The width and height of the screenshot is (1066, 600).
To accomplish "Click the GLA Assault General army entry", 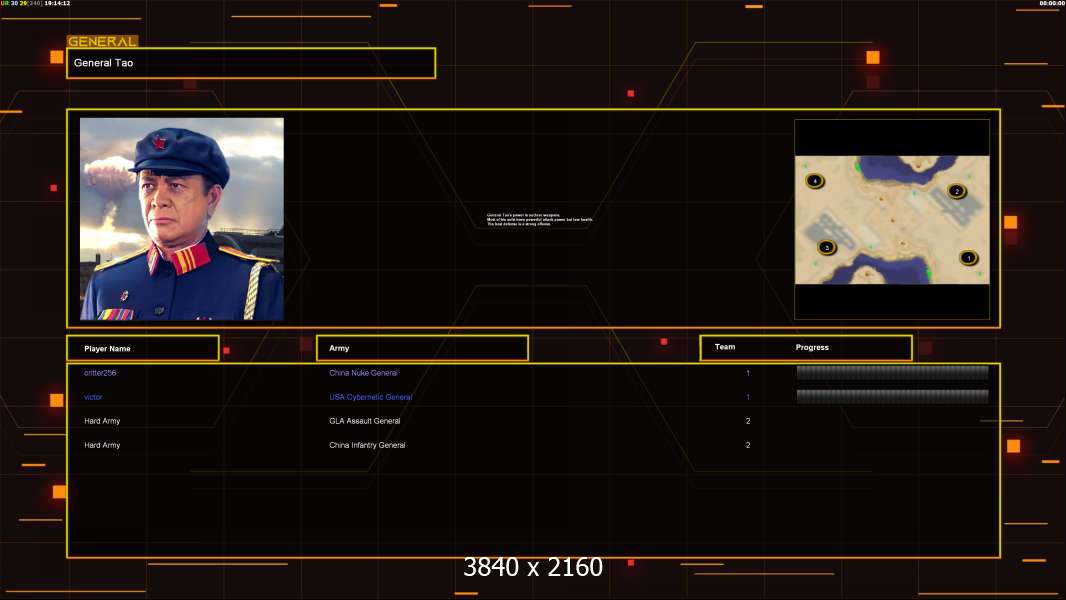I will point(365,421).
